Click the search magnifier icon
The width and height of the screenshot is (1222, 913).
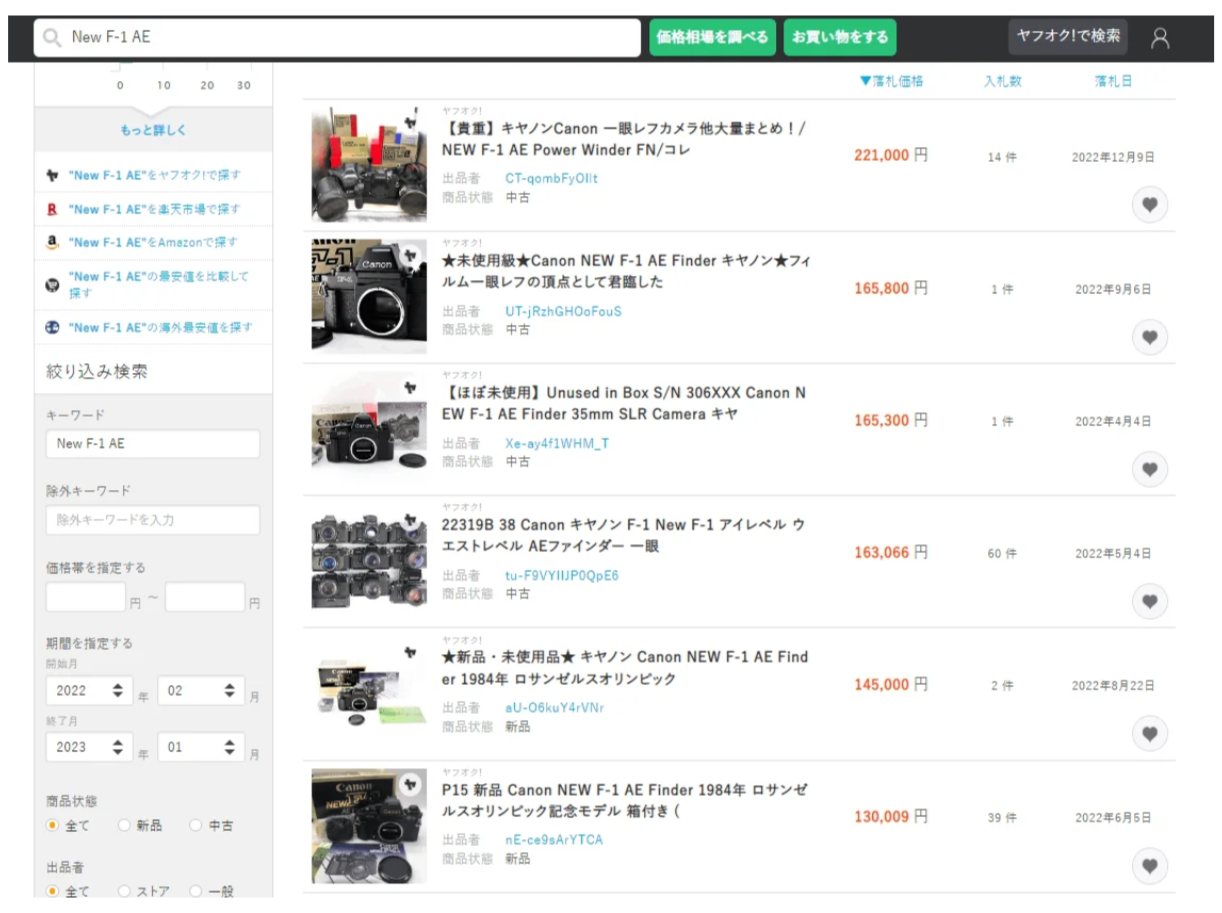(x=52, y=37)
